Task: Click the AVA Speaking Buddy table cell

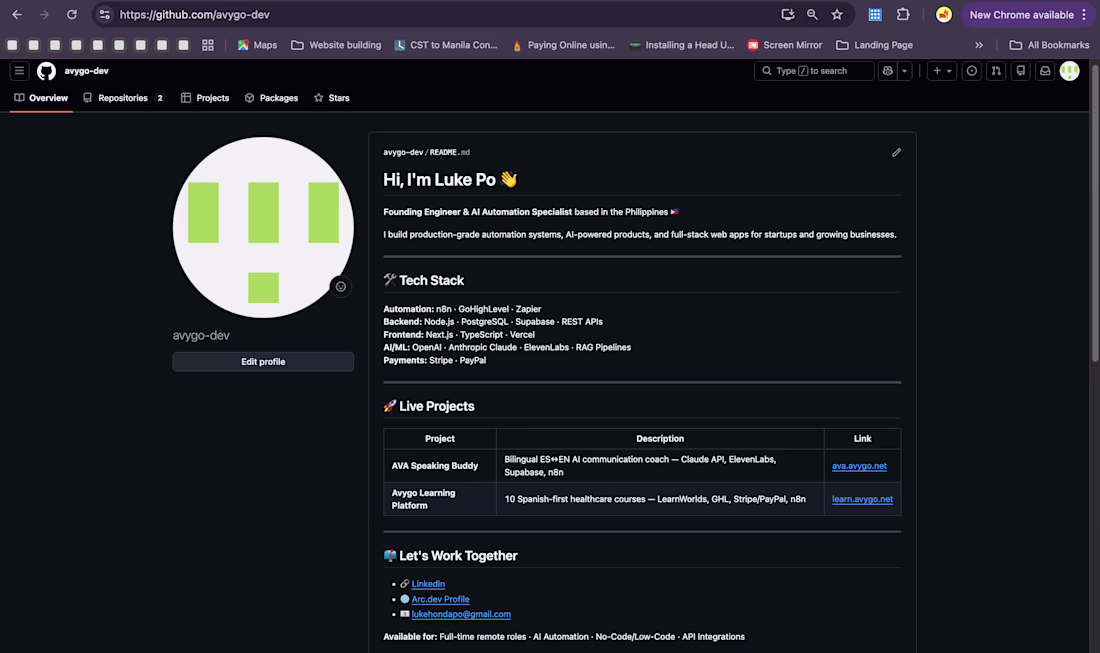Action: [440, 466]
